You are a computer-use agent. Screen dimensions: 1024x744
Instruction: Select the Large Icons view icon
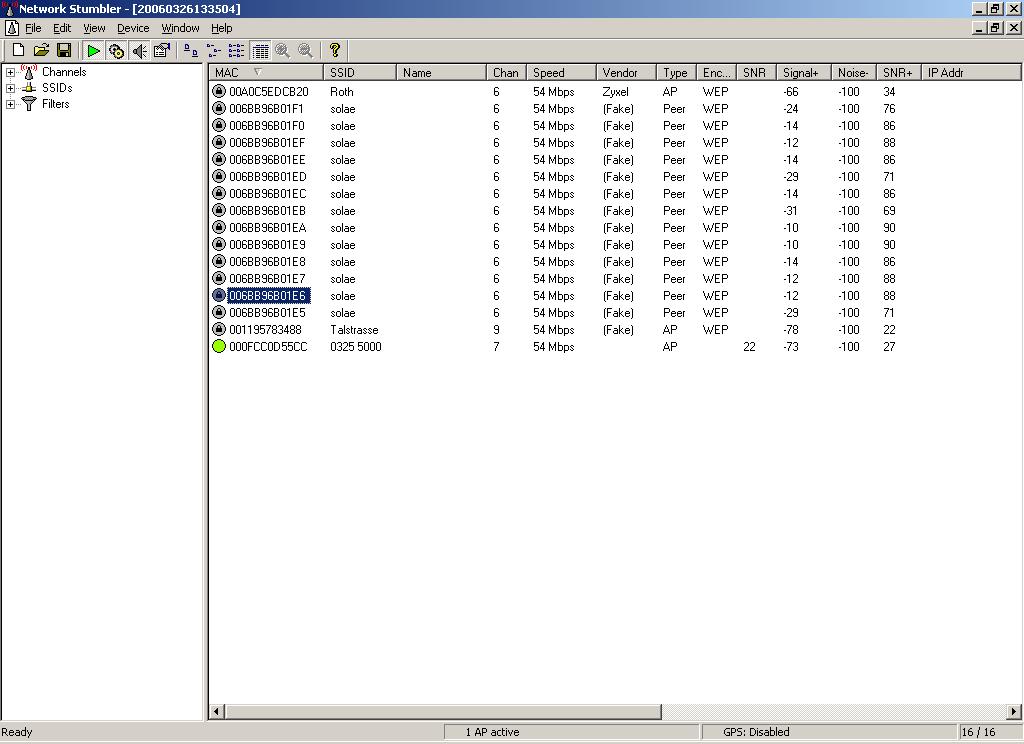[x=190, y=50]
